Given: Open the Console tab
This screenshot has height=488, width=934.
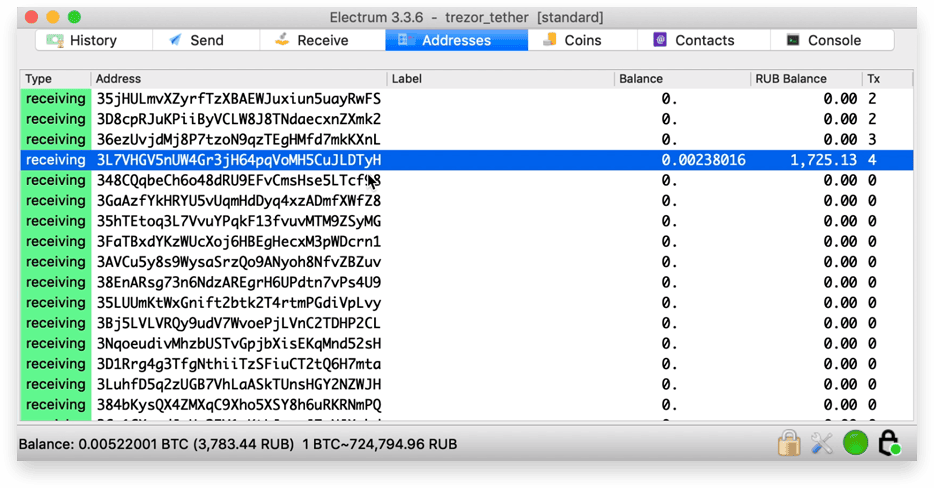Looking at the screenshot, I should pos(833,40).
